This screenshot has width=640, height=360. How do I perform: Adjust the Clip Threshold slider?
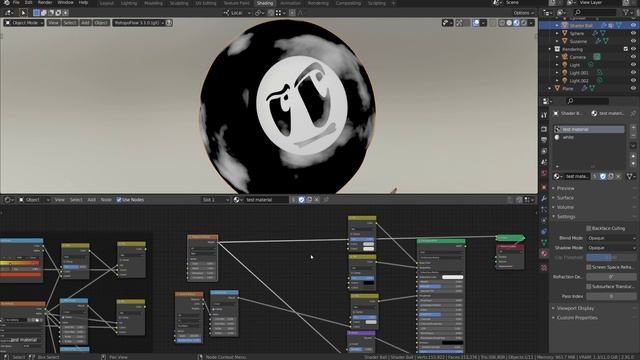611,258
